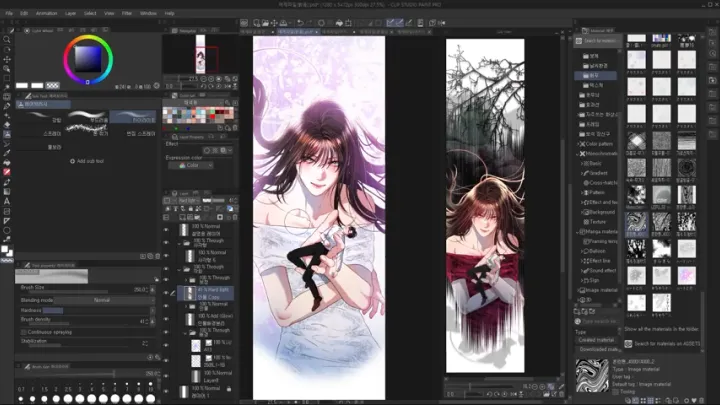Open the Animation menu
This screenshot has width=720, height=405.
coord(46,13)
